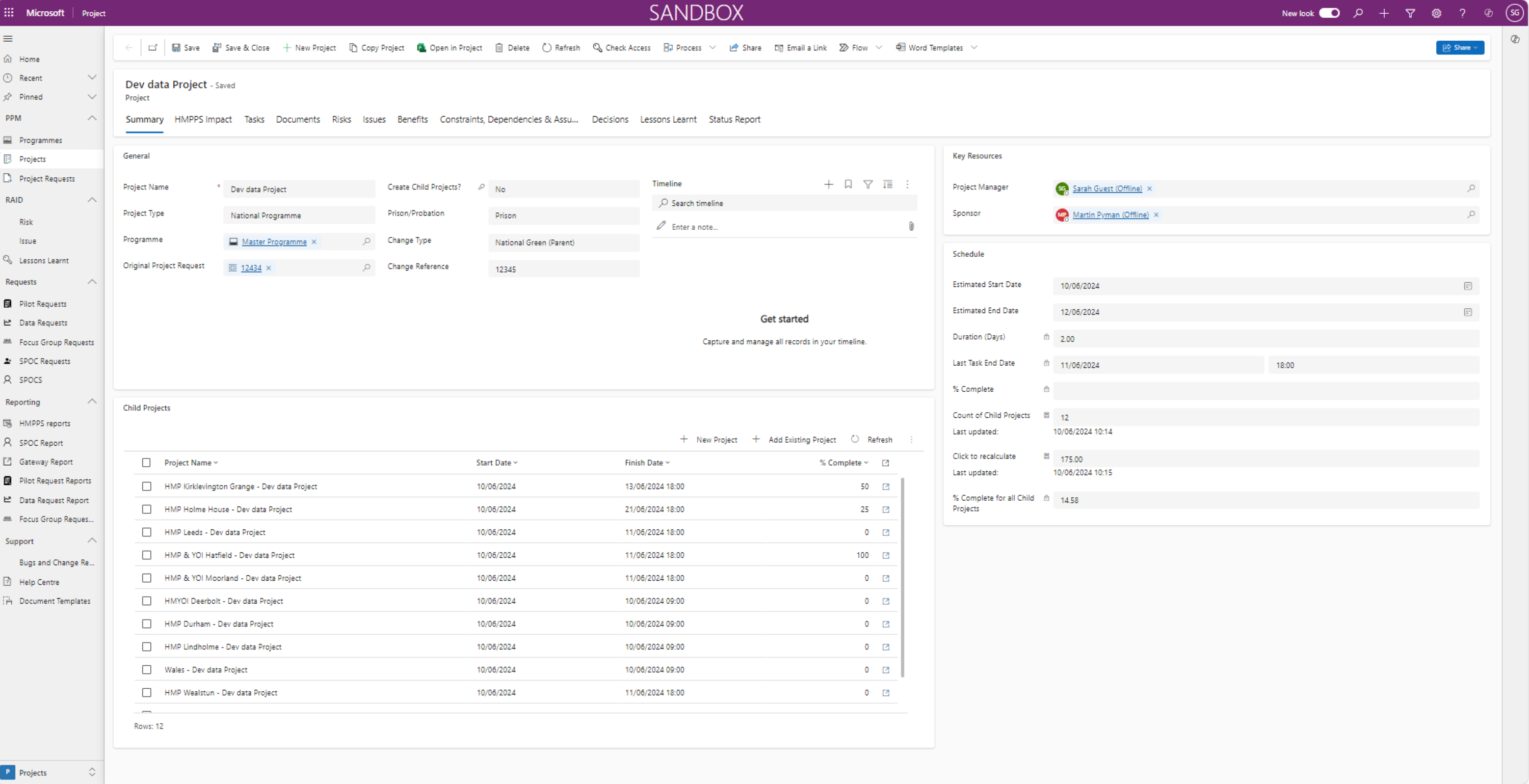Open timeline more options ellipsis
Viewport: 1529px width, 784px height.
pos(908,184)
